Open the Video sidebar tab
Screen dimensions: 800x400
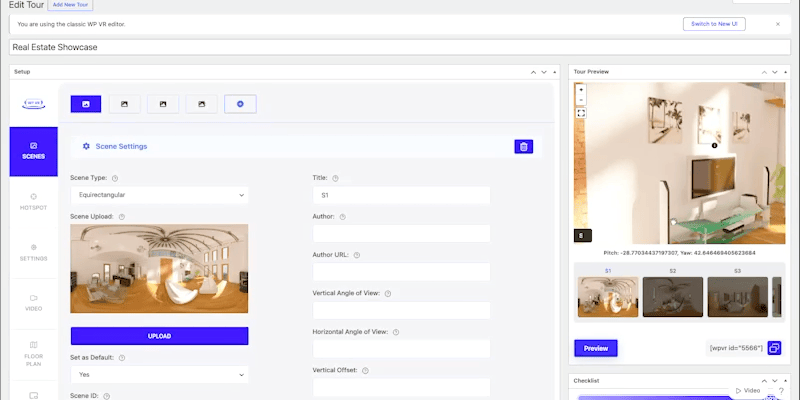point(34,303)
